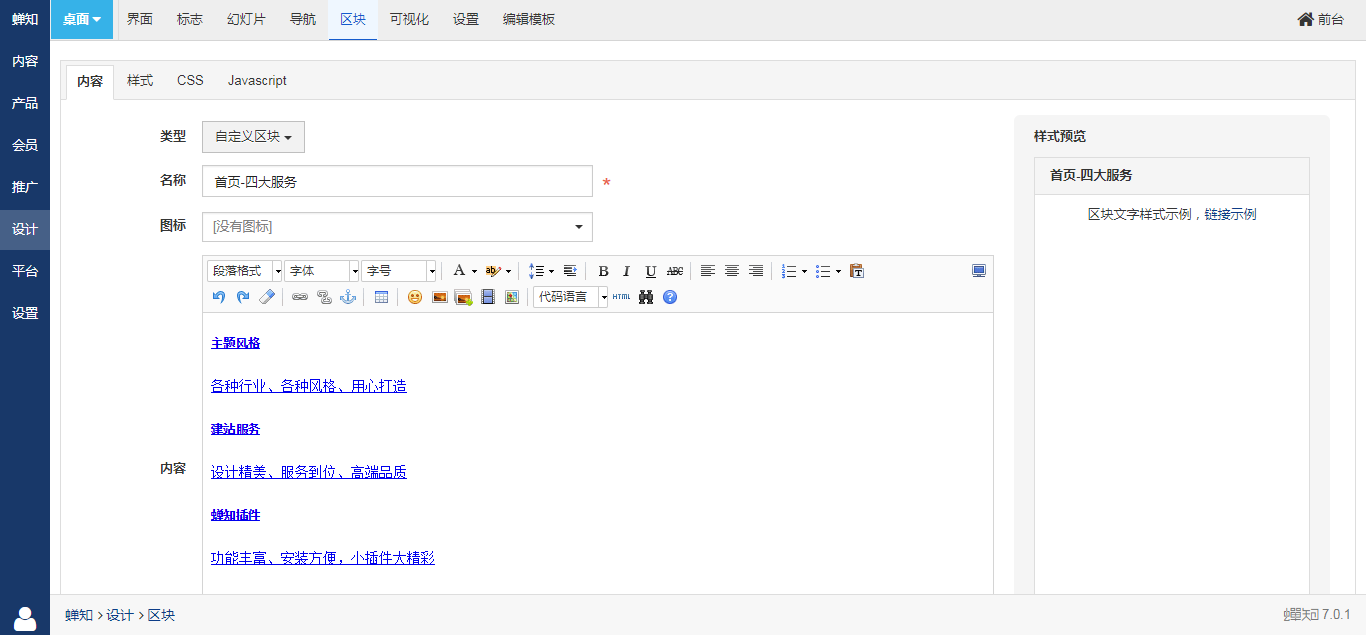The height and width of the screenshot is (635, 1366).
Task: Insert an image
Action: click(x=439, y=297)
